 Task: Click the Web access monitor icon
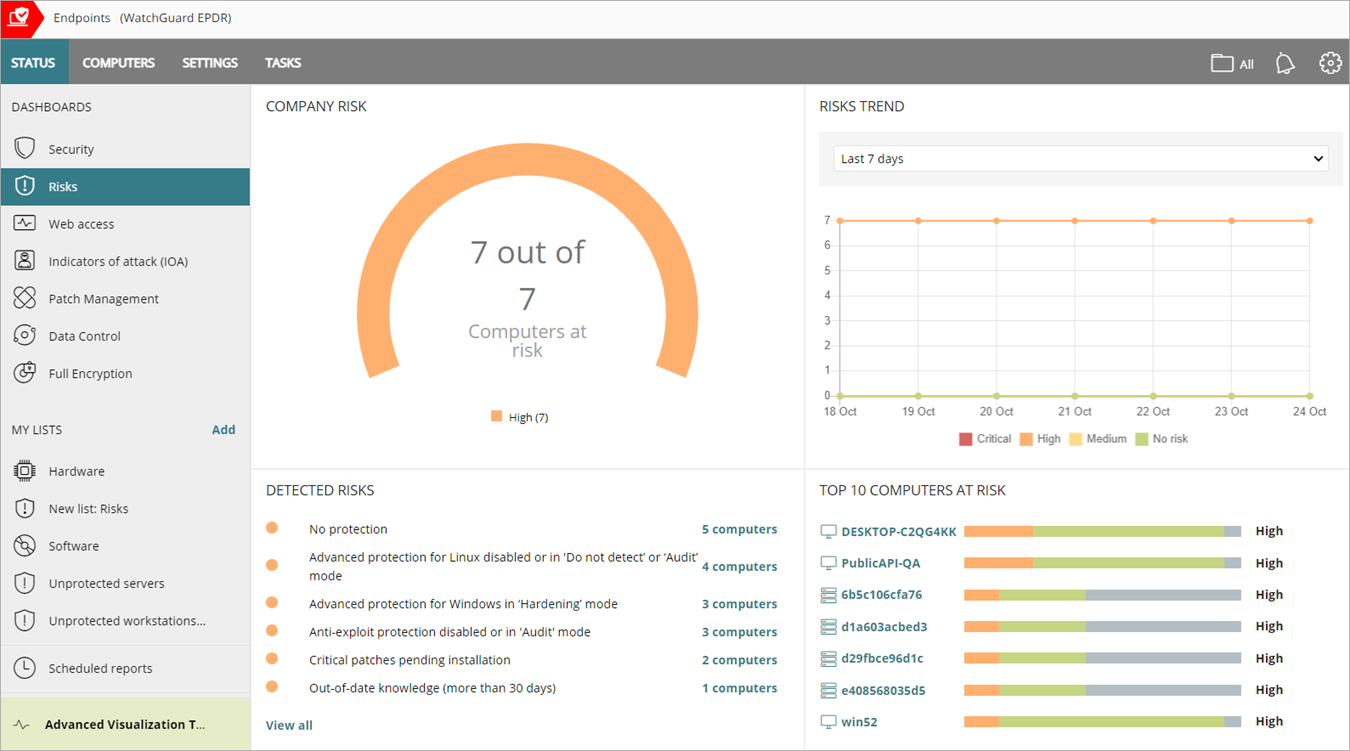pyautogui.click(x=25, y=224)
